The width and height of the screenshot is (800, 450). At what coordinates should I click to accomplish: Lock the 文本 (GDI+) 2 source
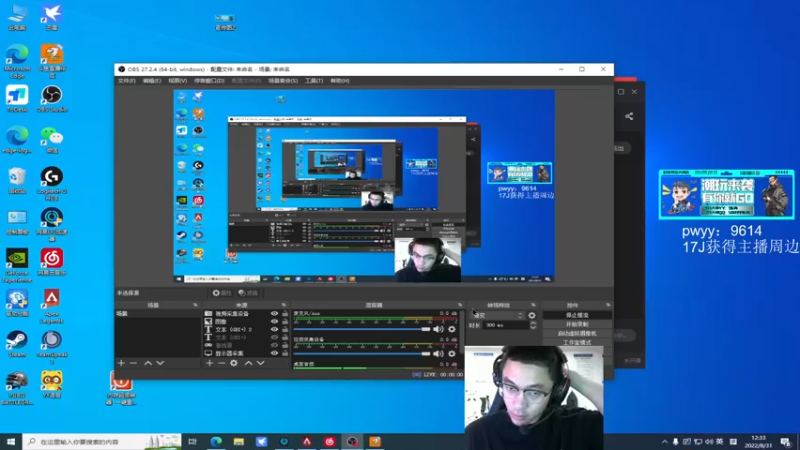click(x=285, y=330)
